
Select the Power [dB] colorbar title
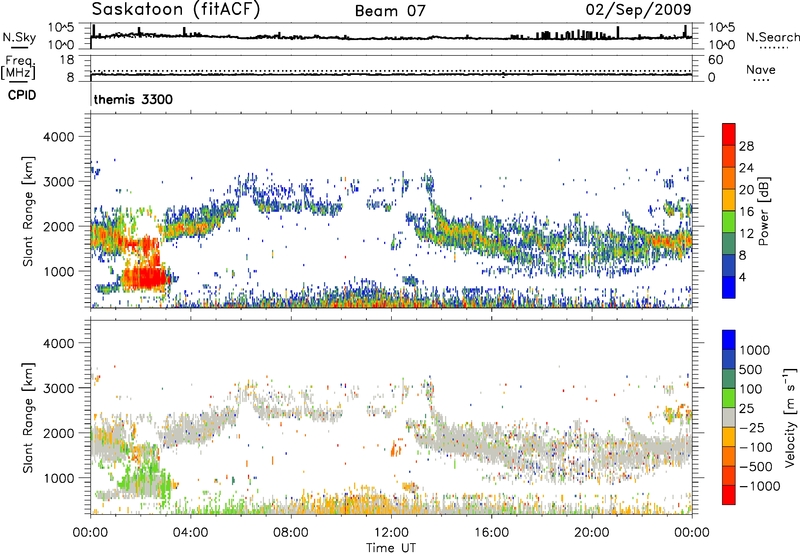(763, 211)
